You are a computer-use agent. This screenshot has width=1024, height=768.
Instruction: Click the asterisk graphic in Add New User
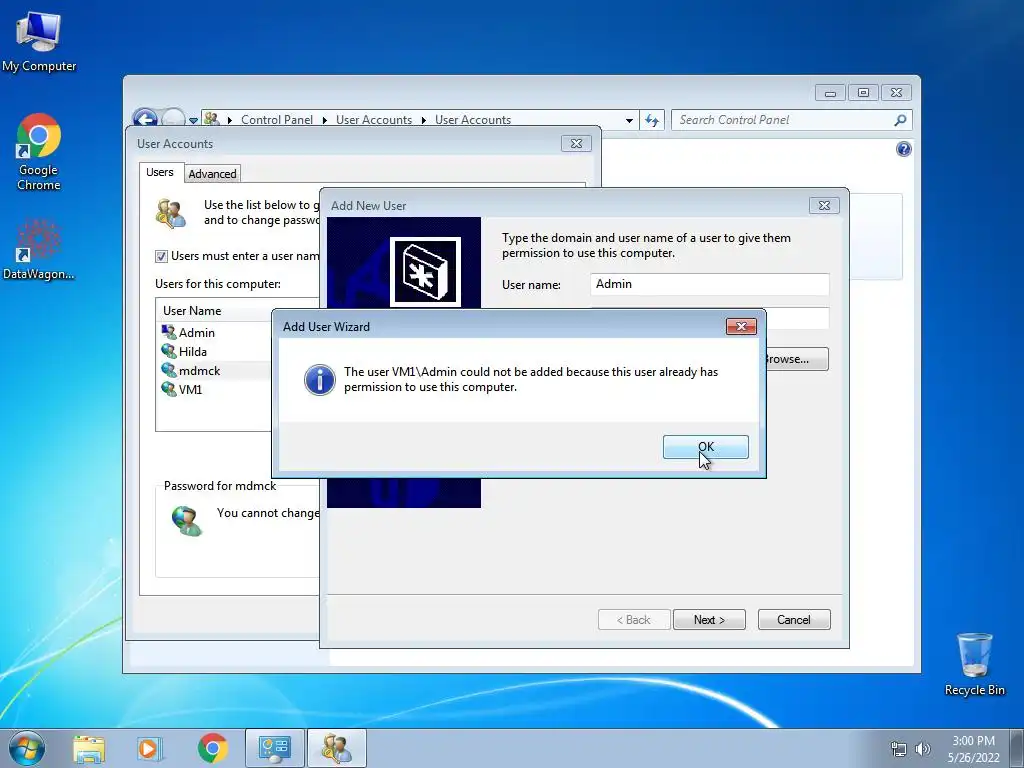pos(425,272)
